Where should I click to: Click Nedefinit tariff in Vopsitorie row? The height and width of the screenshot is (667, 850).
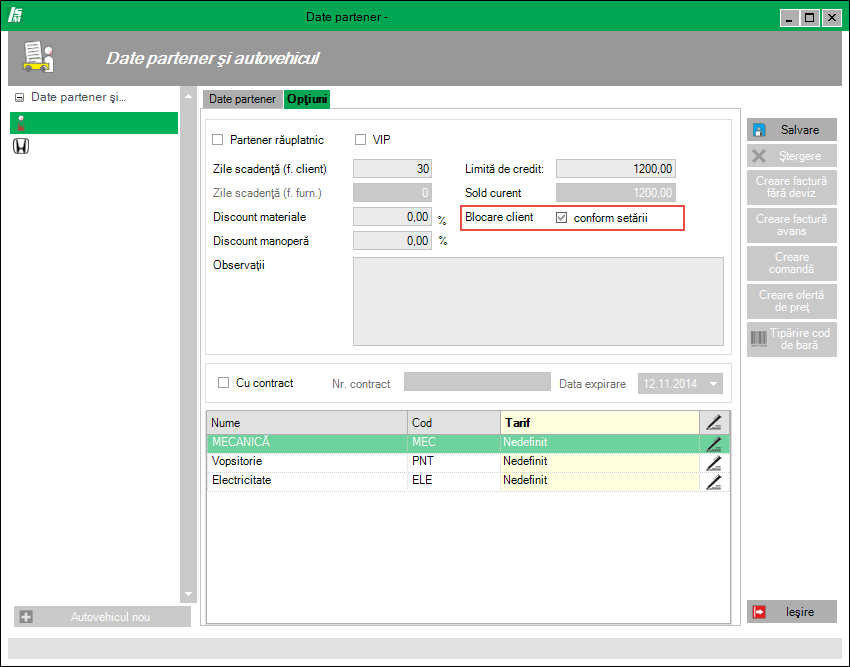[x=600, y=462]
